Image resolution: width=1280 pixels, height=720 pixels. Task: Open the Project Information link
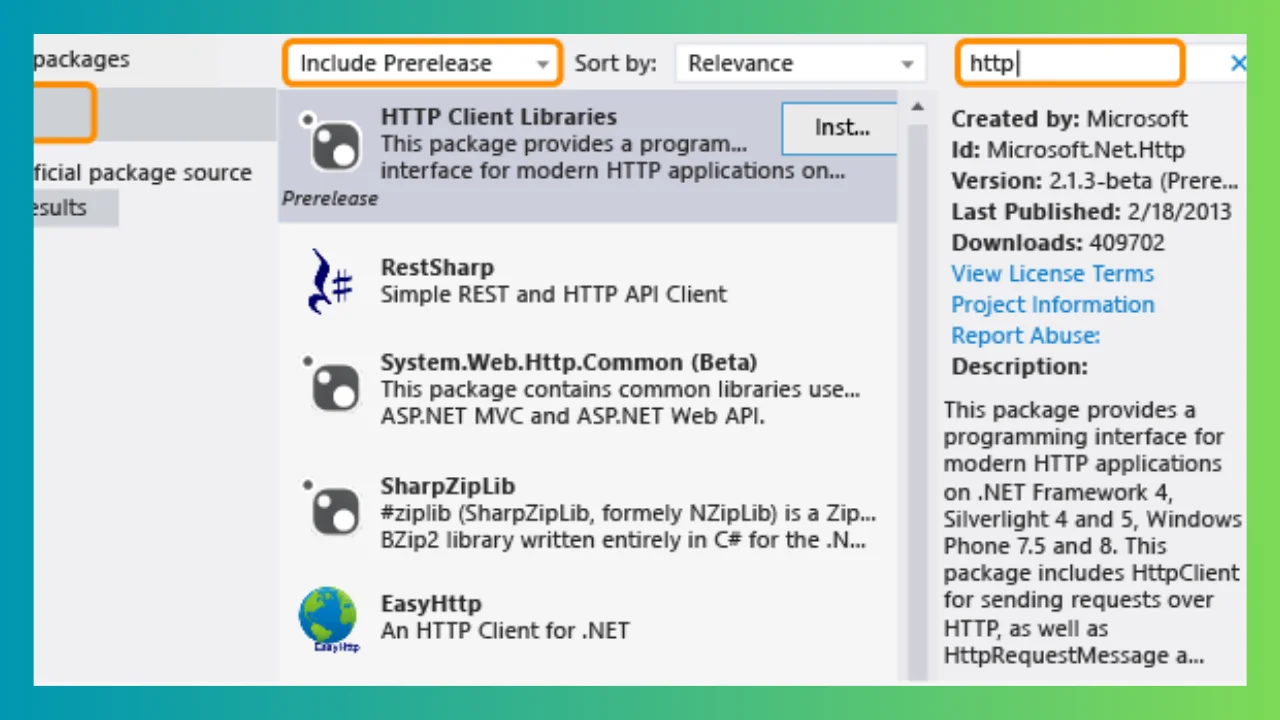1052,304
